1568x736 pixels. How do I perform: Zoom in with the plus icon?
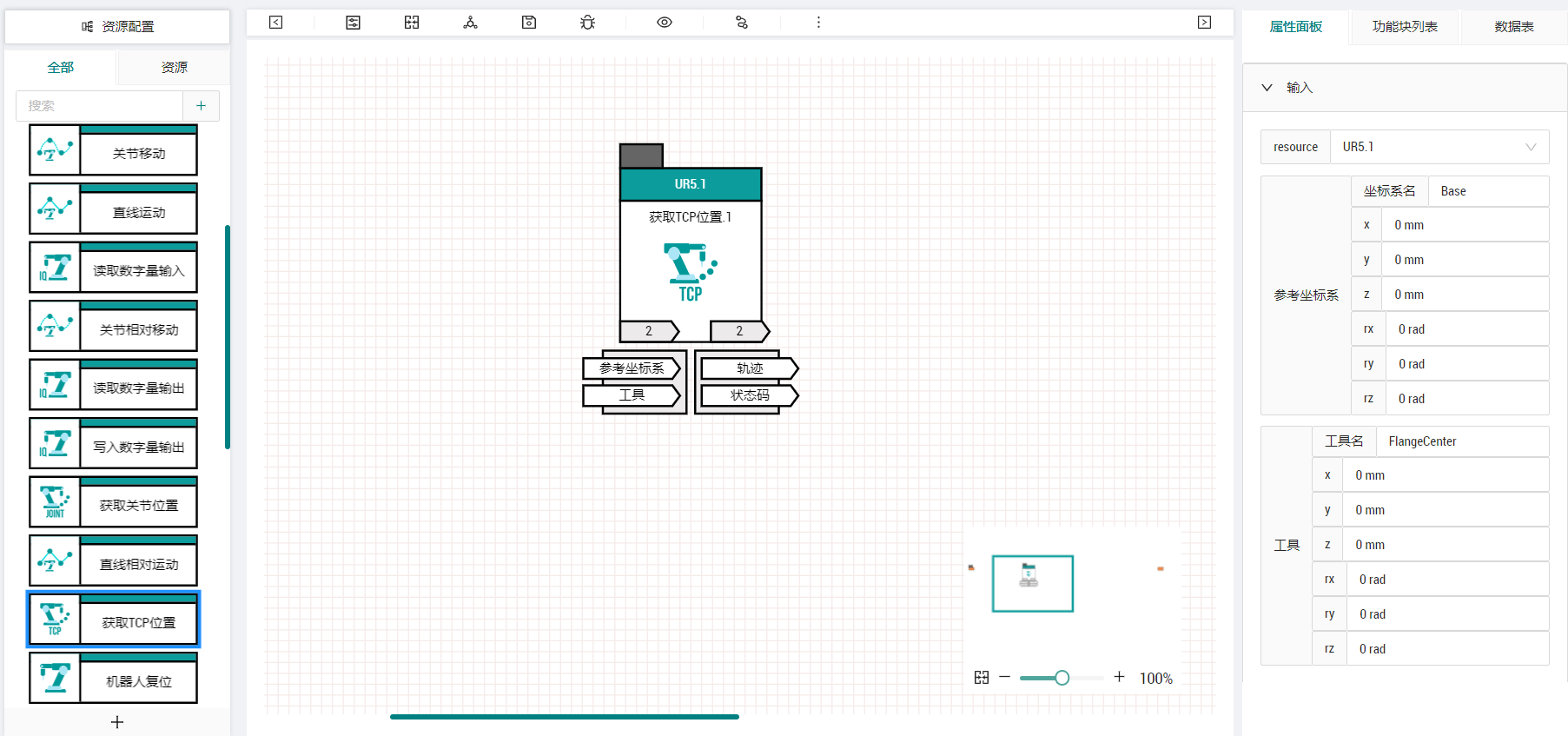[1119, 677]
